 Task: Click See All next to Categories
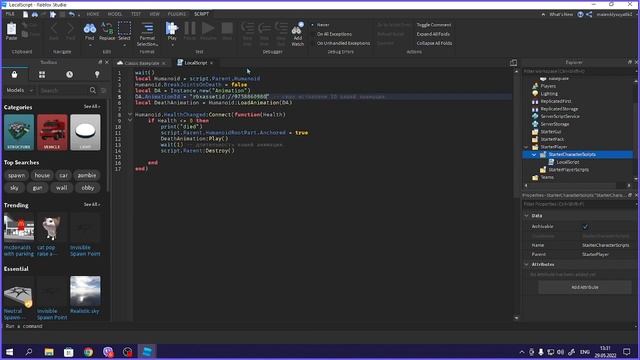click(91, 107)
